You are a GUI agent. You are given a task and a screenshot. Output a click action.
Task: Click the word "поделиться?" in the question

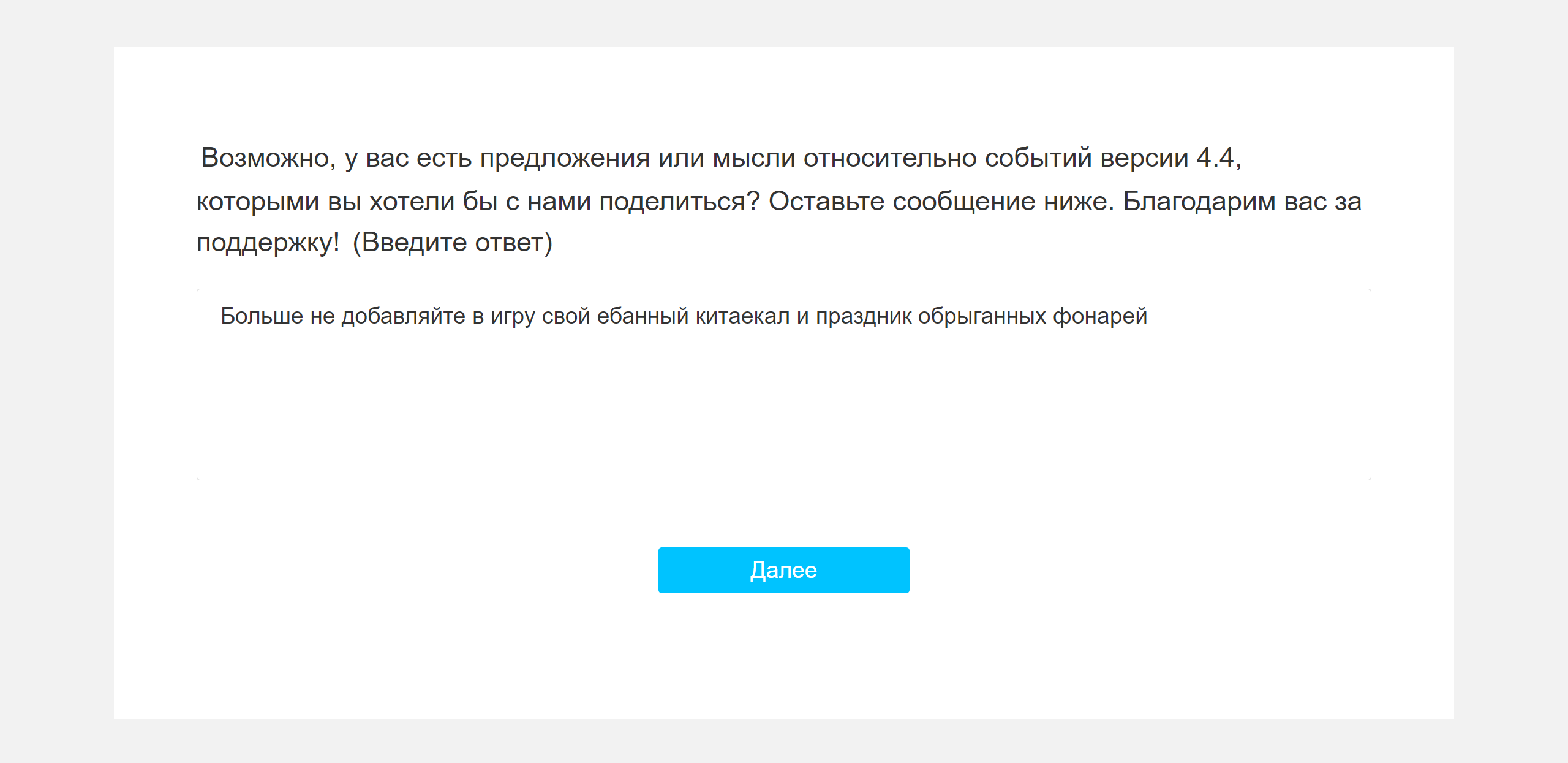pos(679,202)
